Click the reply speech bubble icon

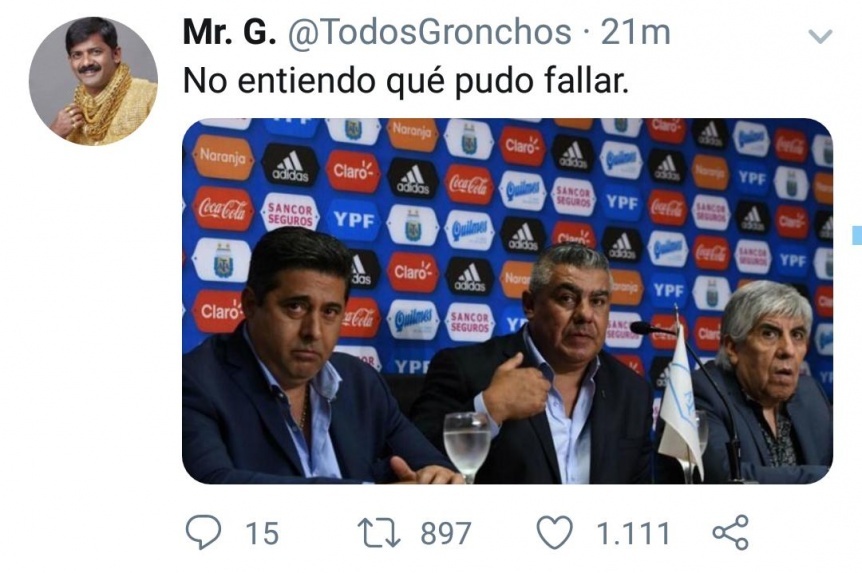tap(203, 532)
